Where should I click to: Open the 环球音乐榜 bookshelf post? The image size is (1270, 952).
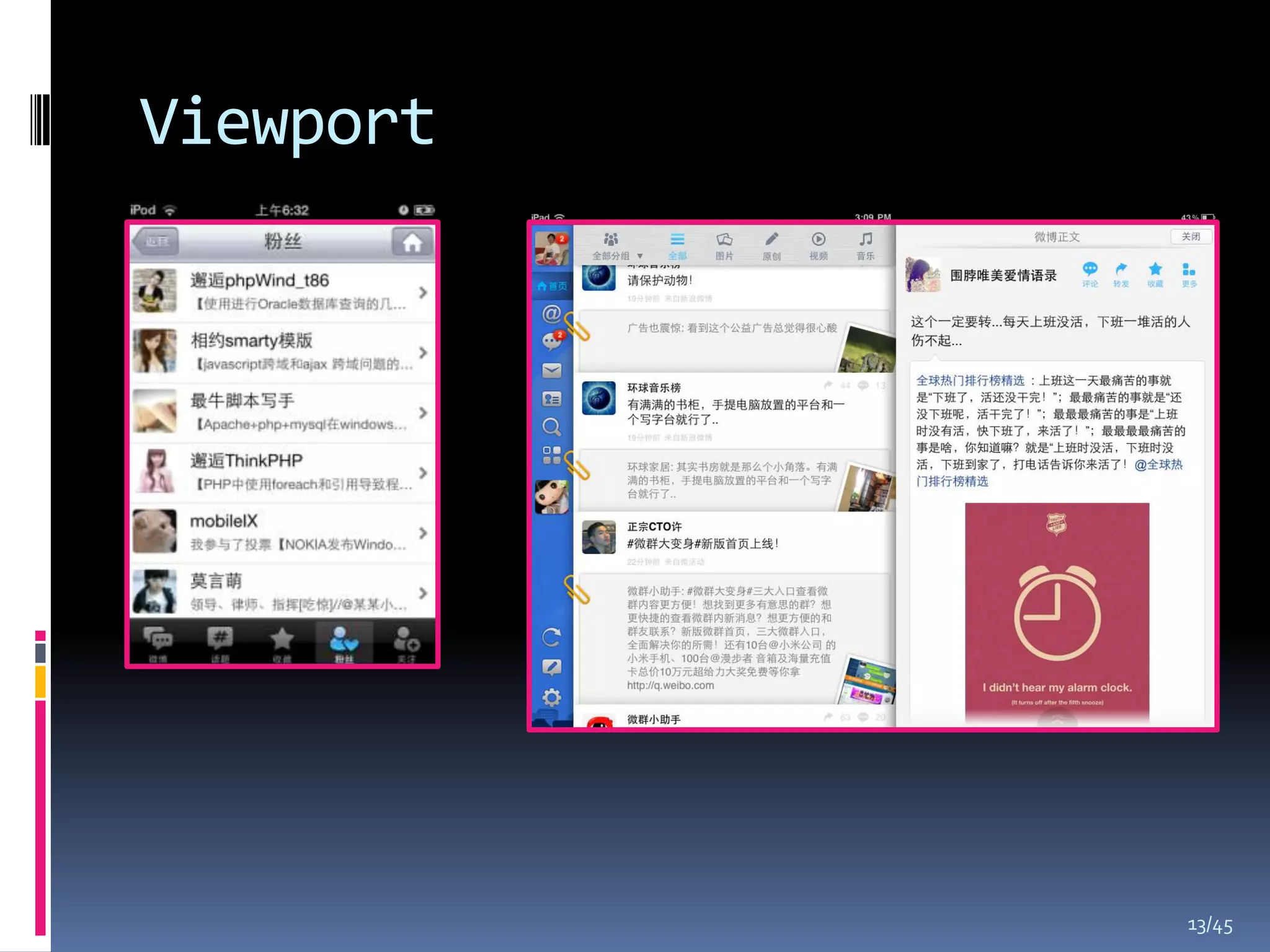[x=734, y=410]
